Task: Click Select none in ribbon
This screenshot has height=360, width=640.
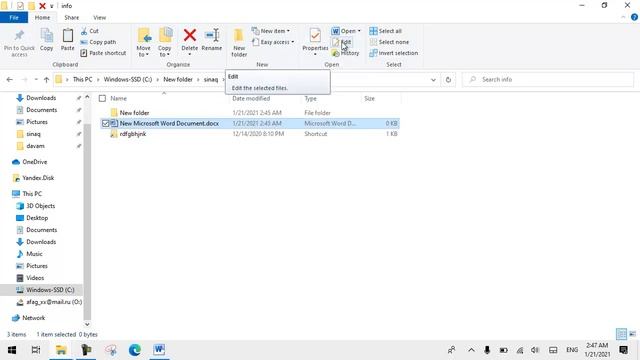Action: pyautogui.click(x=389, y=42)
